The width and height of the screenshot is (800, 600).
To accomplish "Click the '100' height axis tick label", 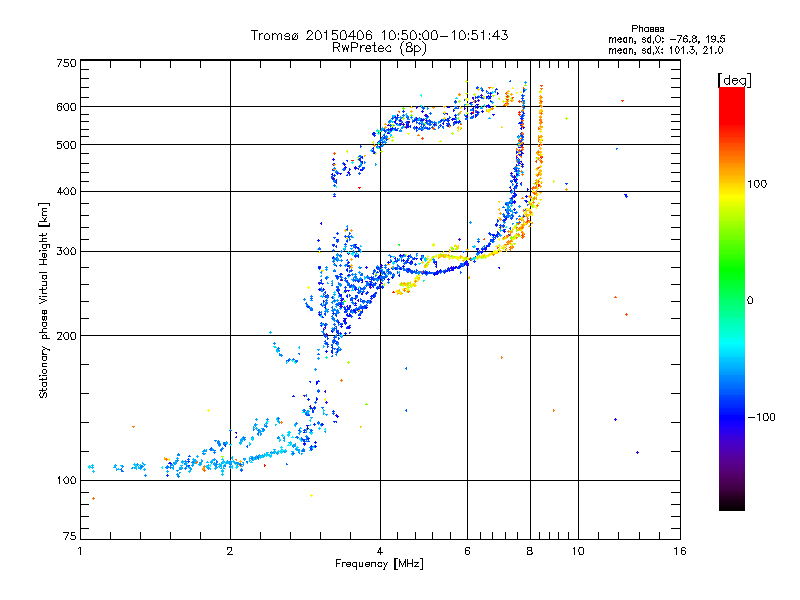I will tap(66, 481).
